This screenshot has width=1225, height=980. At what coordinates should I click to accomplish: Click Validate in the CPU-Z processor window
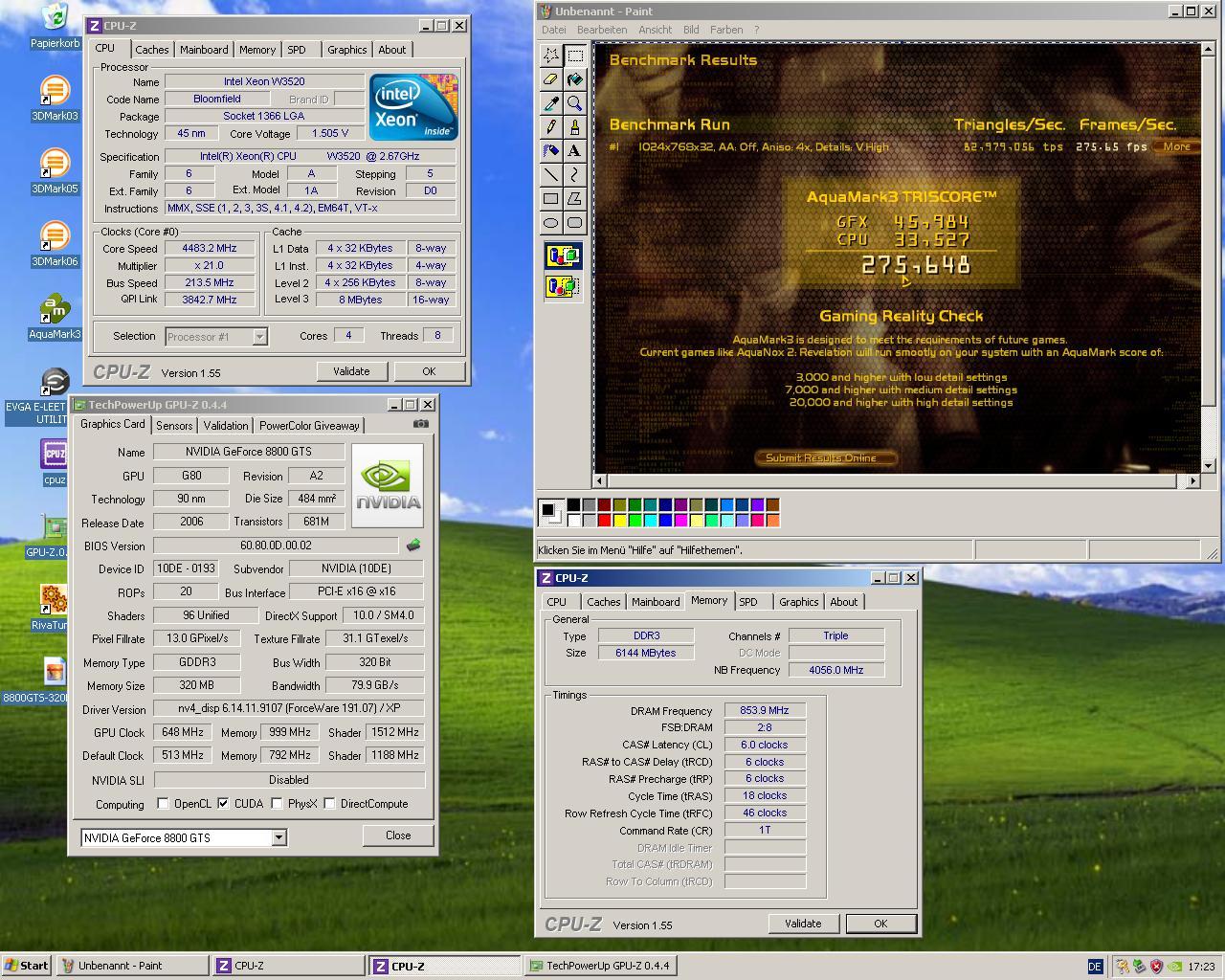coord(351,371)
